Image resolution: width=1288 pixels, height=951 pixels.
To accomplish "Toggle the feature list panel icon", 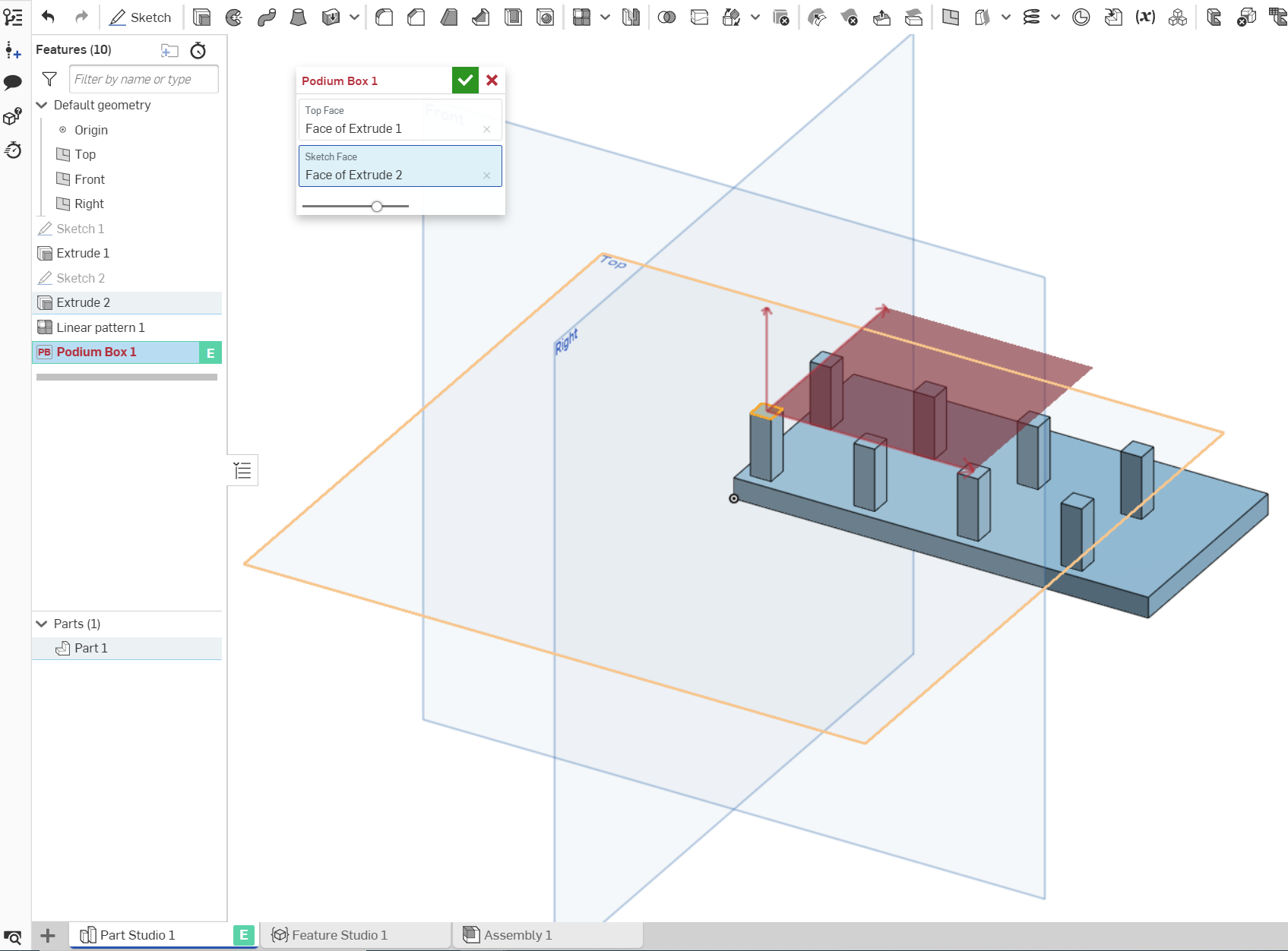I will point(13,17).
